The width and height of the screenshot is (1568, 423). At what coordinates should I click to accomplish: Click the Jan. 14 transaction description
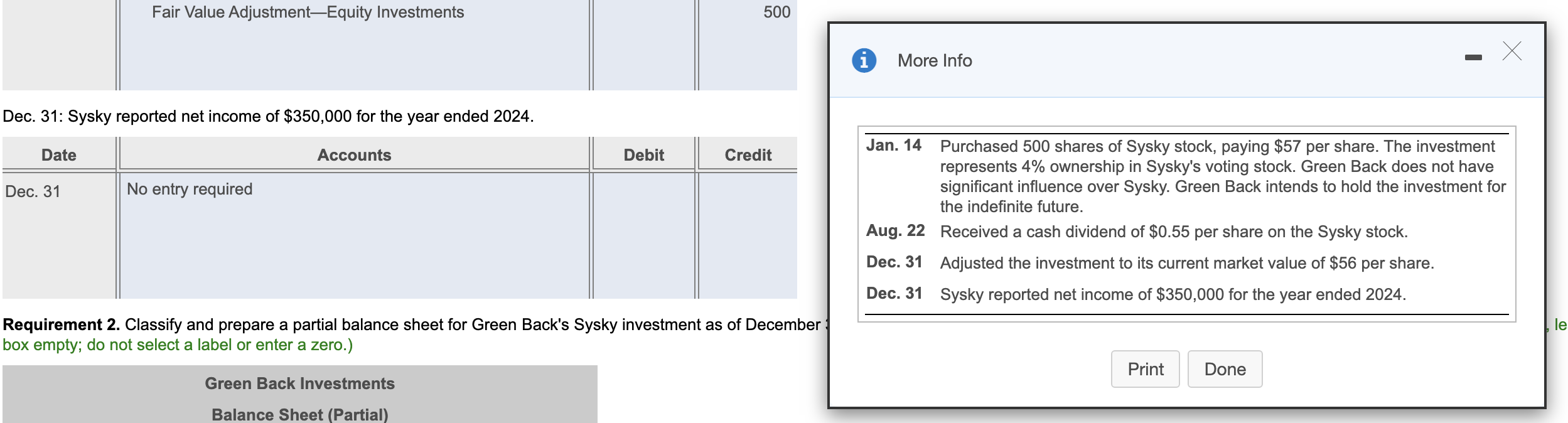pos(1223,176)
